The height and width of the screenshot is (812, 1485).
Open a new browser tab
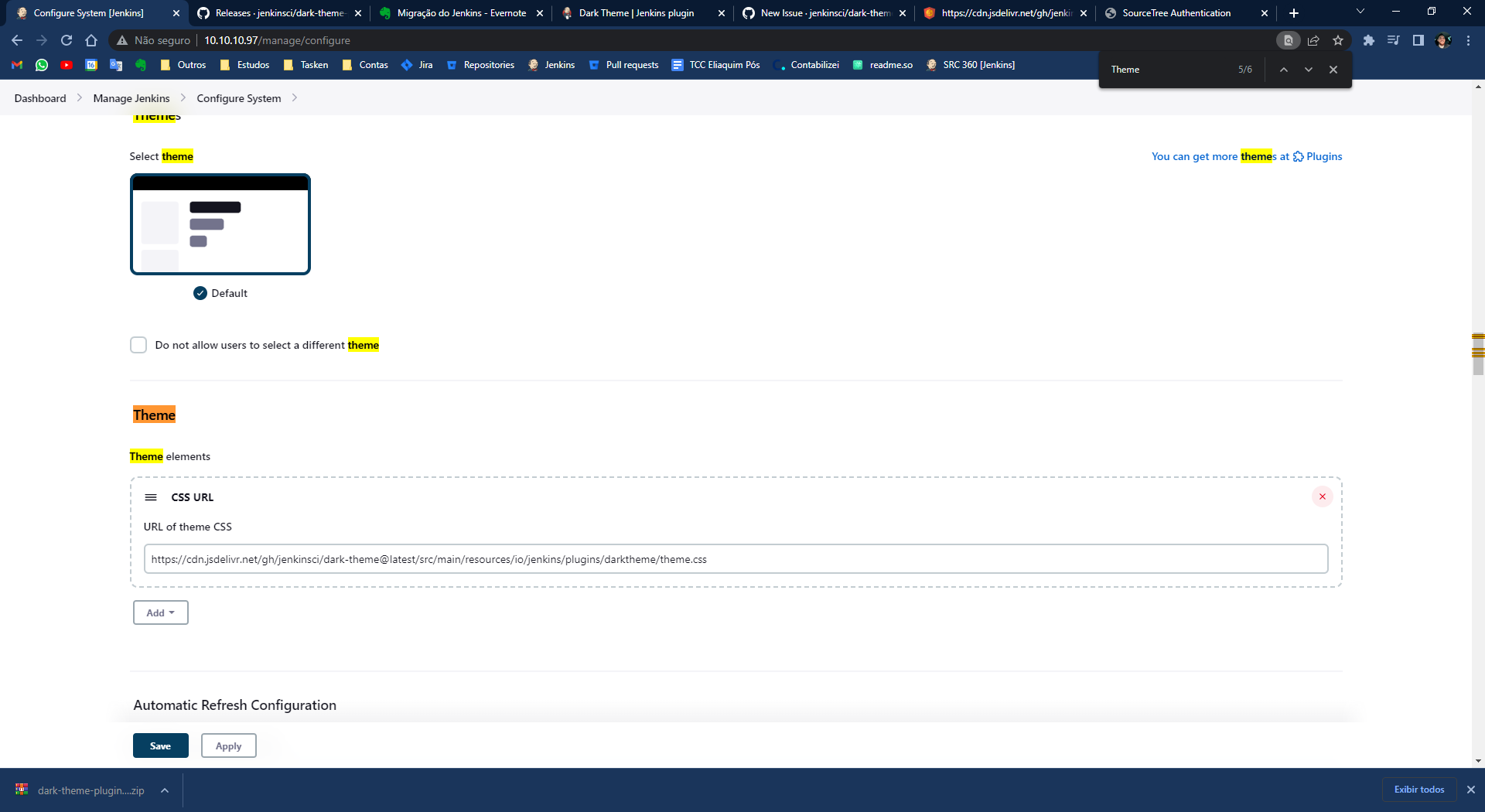pyautogui.click(x=1294, y=13)
